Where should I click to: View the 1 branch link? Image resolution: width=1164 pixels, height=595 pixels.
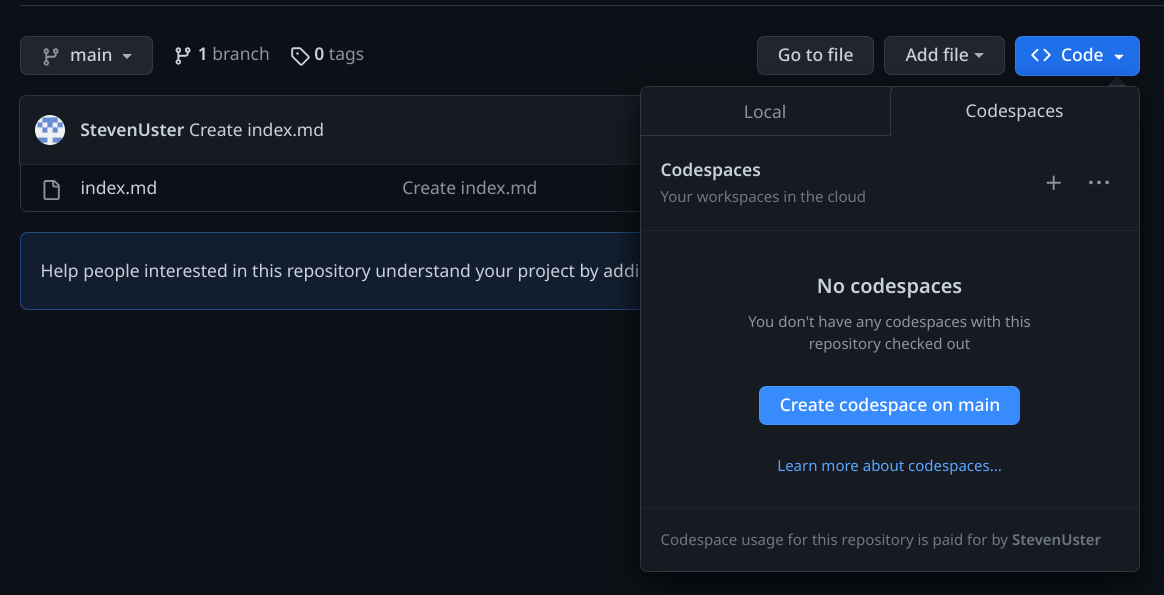point(222,55)
